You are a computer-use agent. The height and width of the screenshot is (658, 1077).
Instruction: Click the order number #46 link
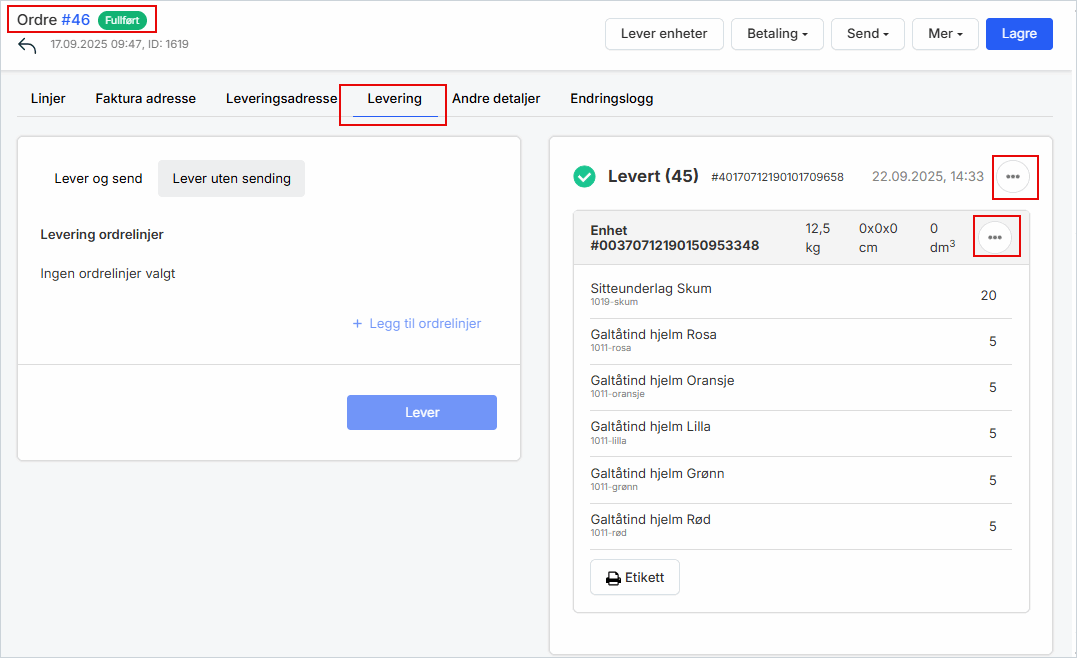(76, 20)
